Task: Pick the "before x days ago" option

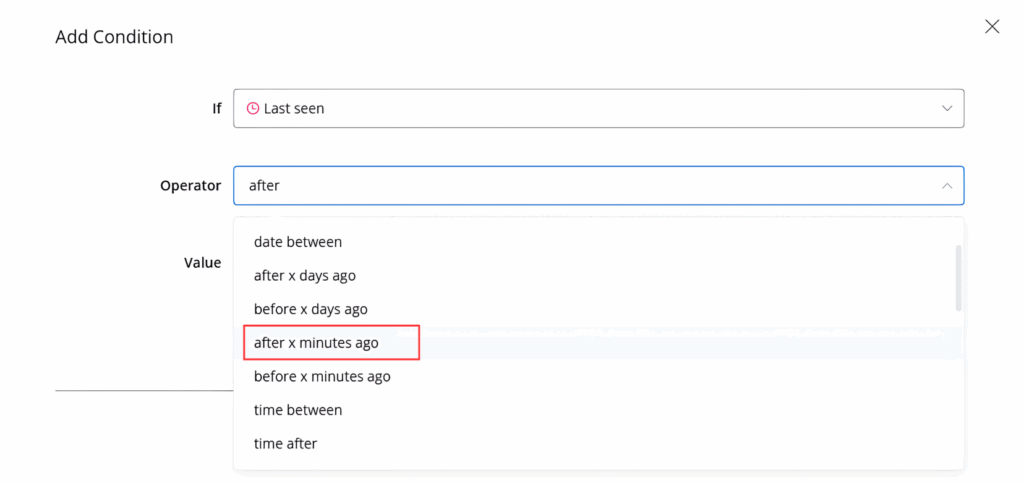Action: pos(310,309)
